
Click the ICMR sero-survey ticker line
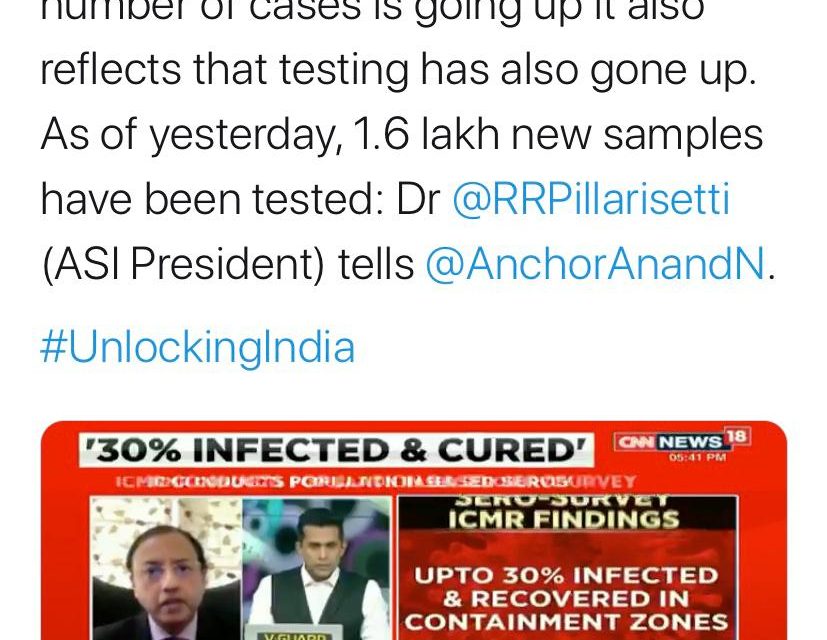[x=376, y=481]
